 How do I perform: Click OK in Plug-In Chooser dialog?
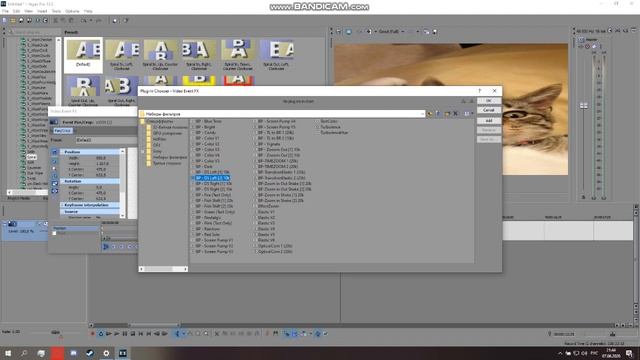tap(489, 101)
